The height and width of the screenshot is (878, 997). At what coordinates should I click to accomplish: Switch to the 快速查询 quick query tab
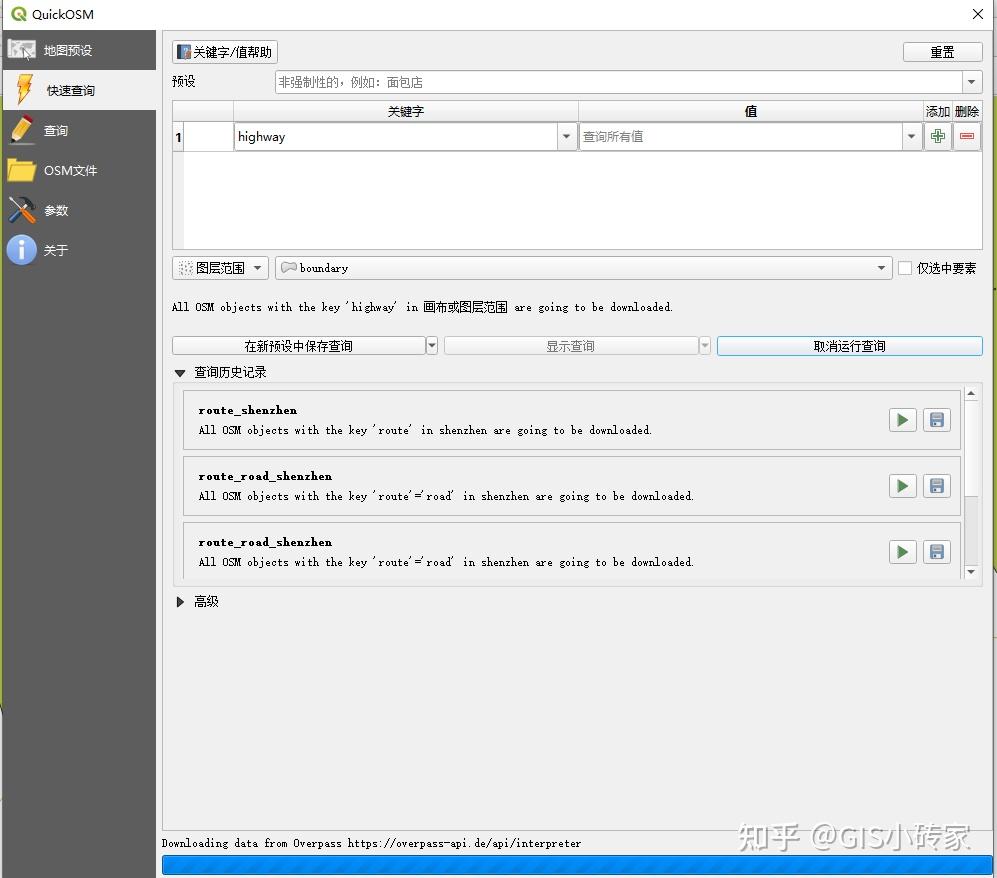[79, 90]
